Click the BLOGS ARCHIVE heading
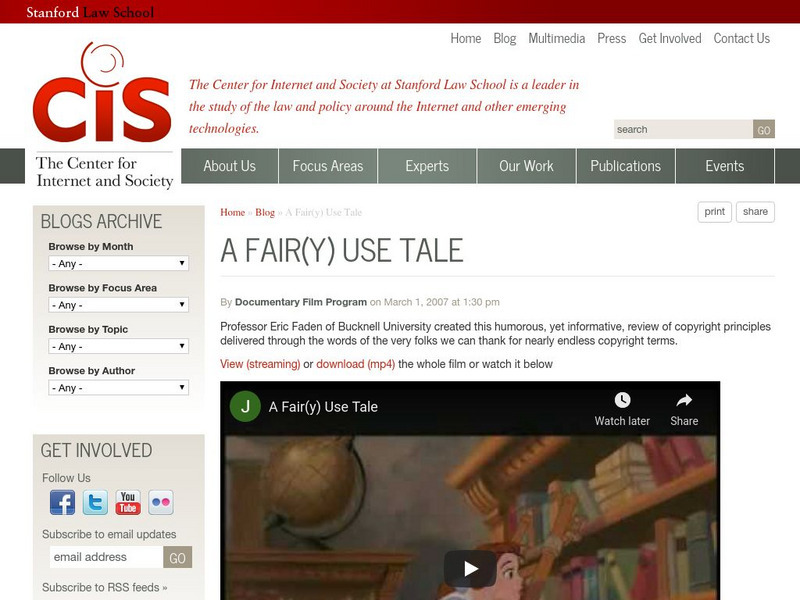 tap(101, 221)
